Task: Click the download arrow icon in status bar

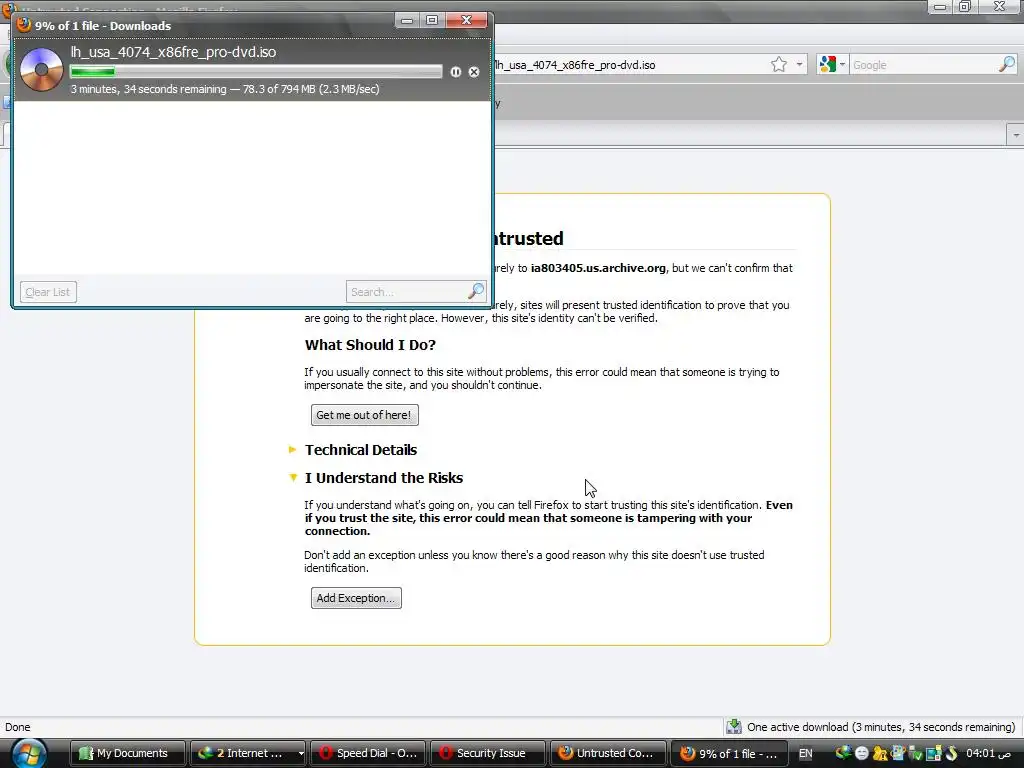Action: pyautogui.click(x=734, y=727)
